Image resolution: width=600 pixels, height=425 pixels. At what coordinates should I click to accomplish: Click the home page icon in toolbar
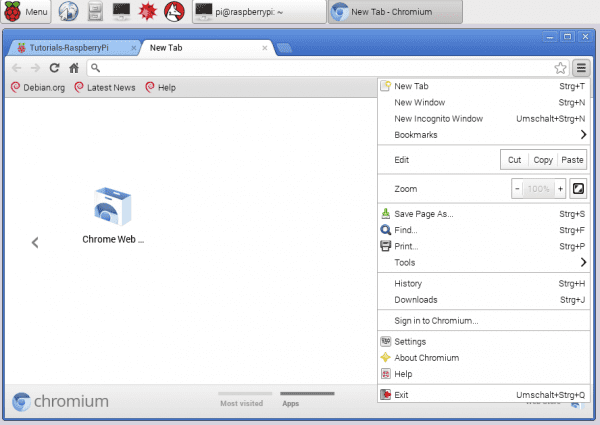73,68
